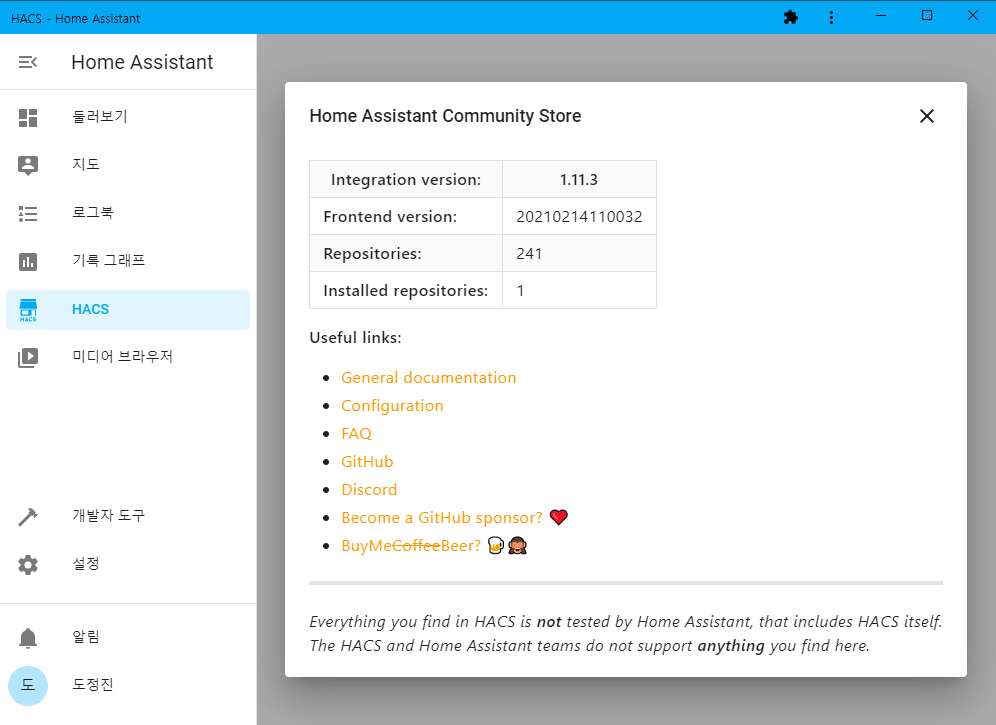Open the three-dot menu in title bar
Screen dimensions: 996x725
[831, 17]
